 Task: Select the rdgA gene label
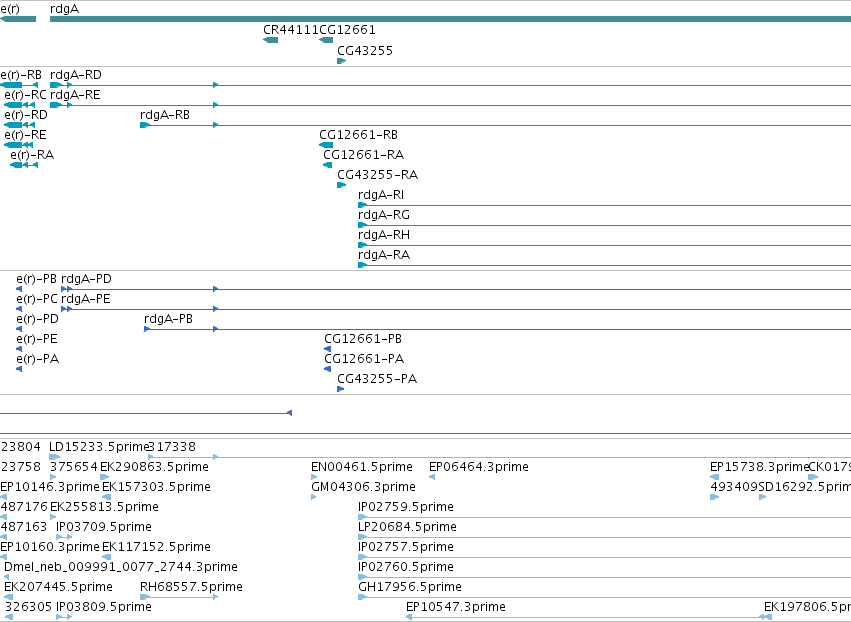(x=64, y=9)
